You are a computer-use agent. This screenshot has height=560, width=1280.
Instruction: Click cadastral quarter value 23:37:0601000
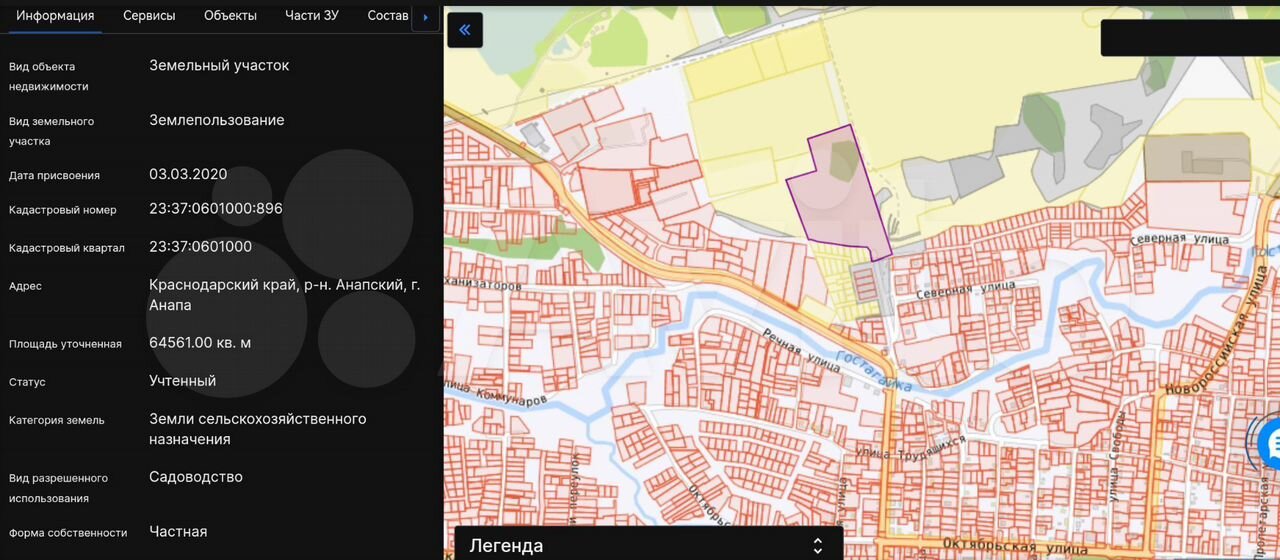tap(201, 247)
